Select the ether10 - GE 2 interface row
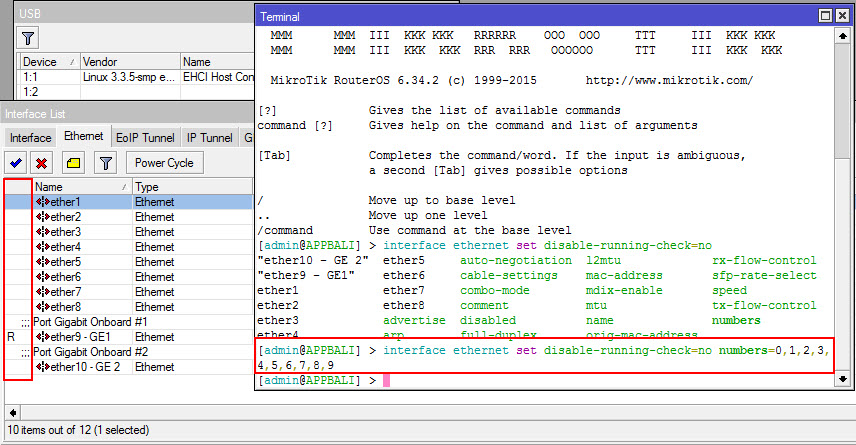856x445 pixels. [x=129, y=367]
